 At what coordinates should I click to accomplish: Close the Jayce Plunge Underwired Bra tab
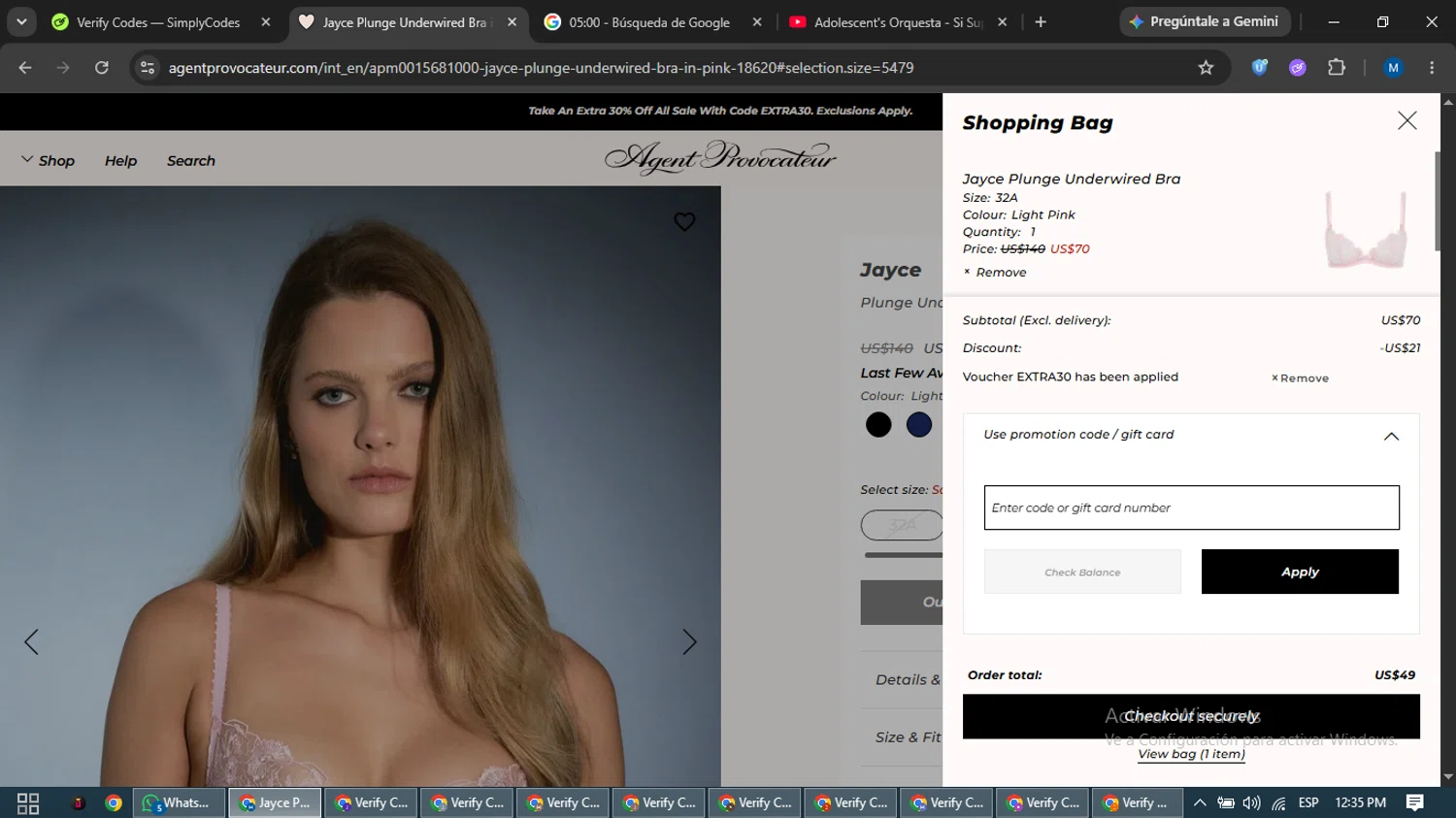[x=512, y=22]
